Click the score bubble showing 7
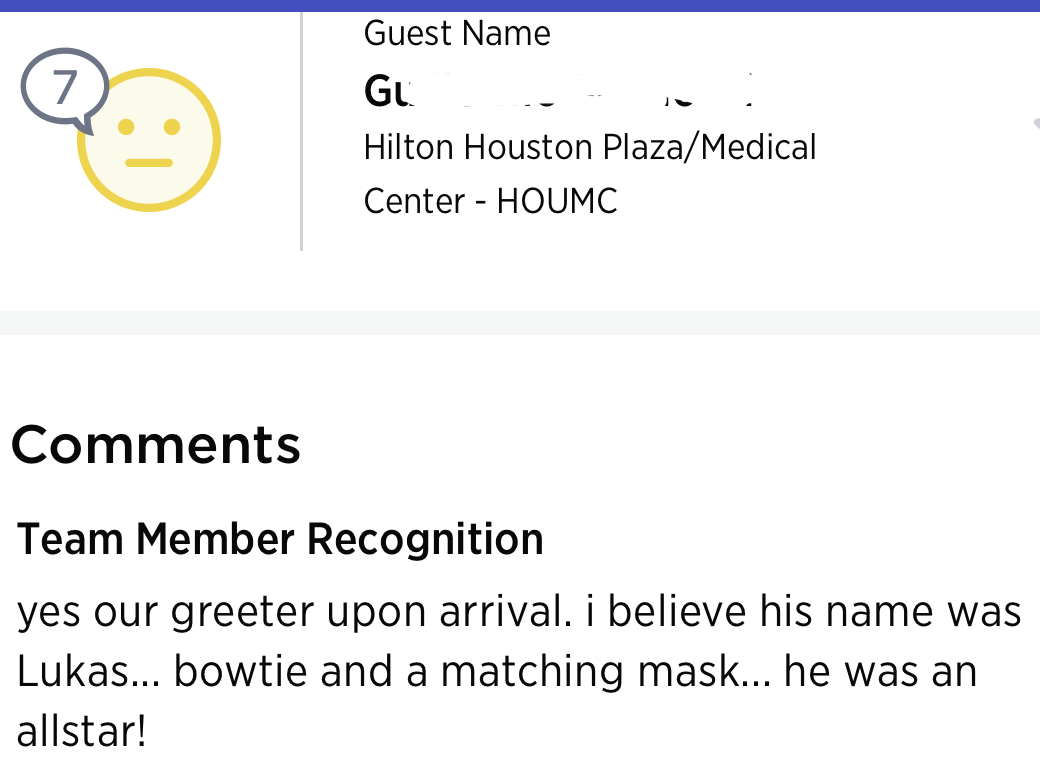The image size is (1040, 768). click(x=64, y=89)
